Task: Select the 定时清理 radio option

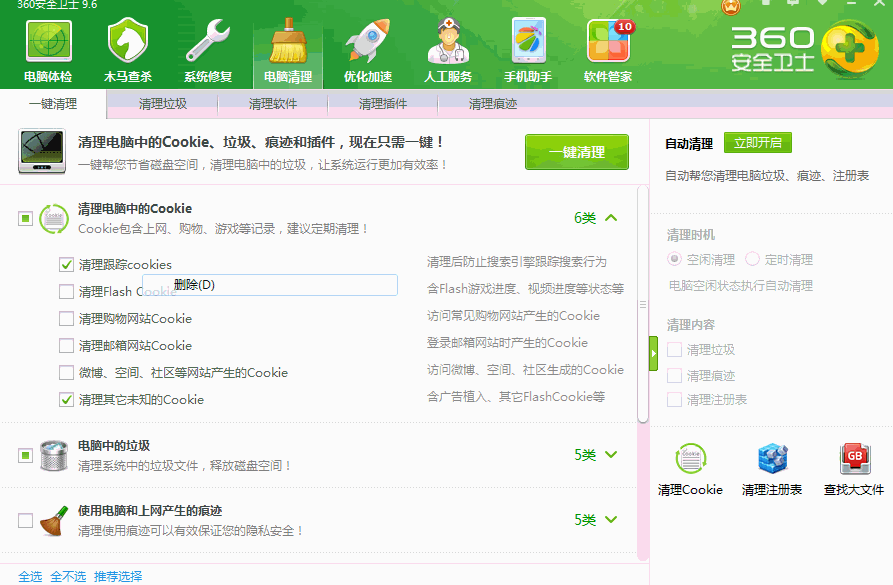Action: [752, 259]
